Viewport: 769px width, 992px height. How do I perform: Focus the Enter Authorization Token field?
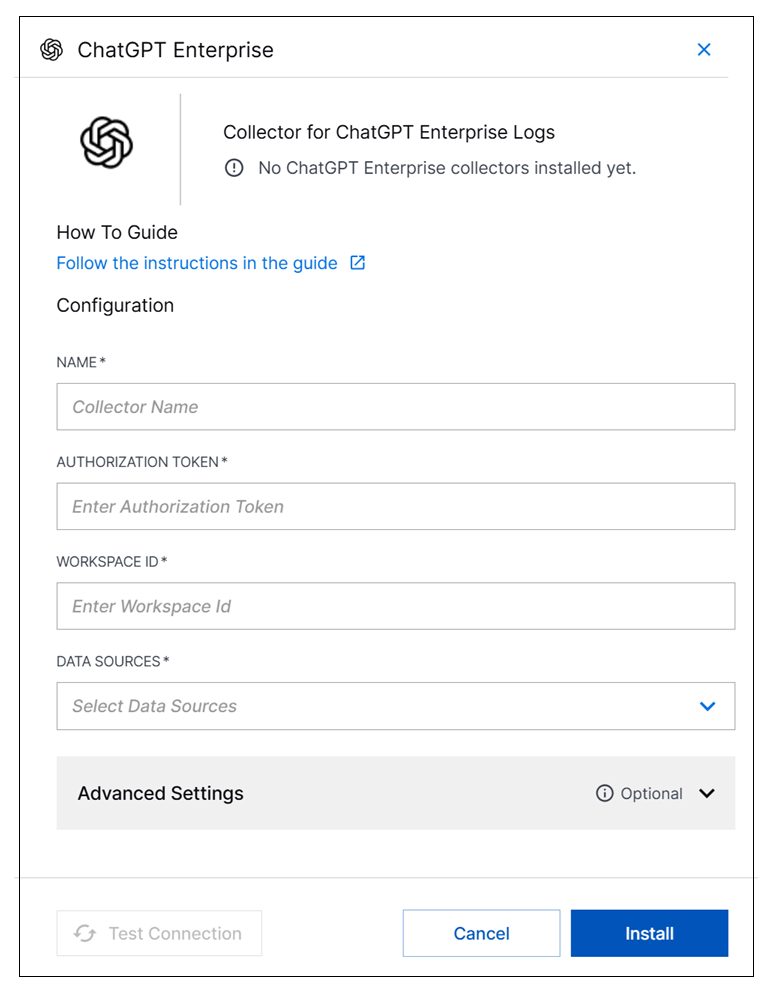click(395, 507)
